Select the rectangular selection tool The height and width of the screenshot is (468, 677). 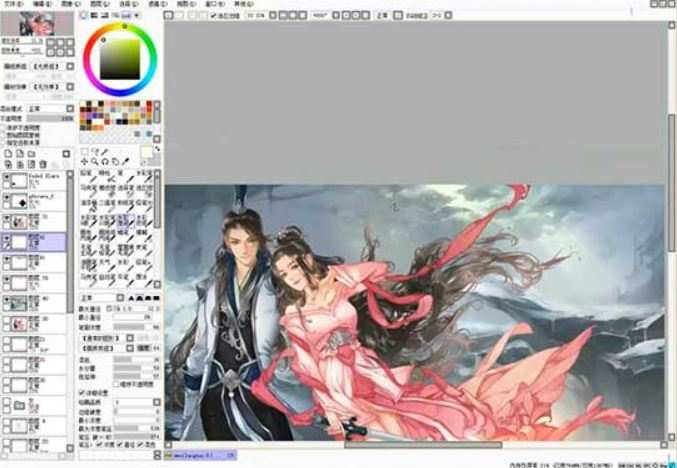coord(85,151)
